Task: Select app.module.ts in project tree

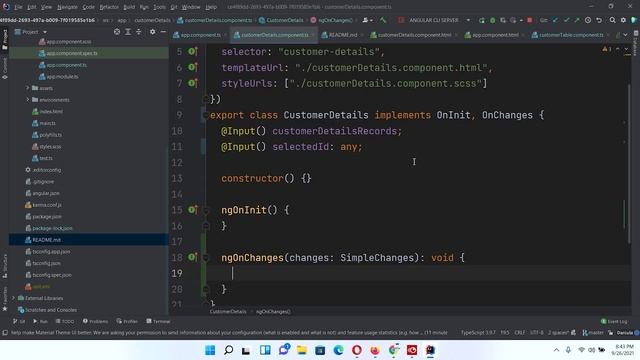Action: point(62,76)
